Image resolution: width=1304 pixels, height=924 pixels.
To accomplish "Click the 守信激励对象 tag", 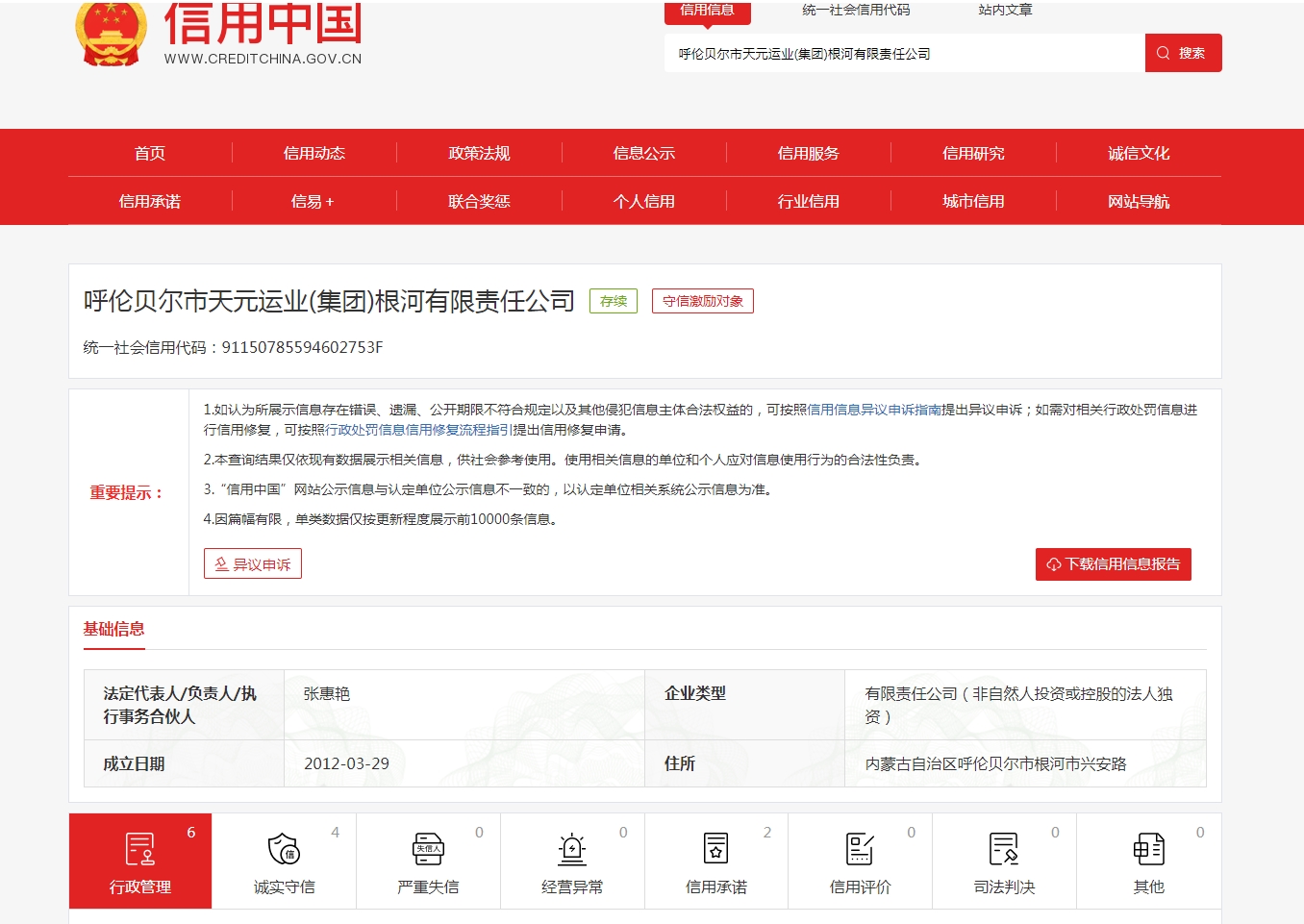I will pos(703,301).
